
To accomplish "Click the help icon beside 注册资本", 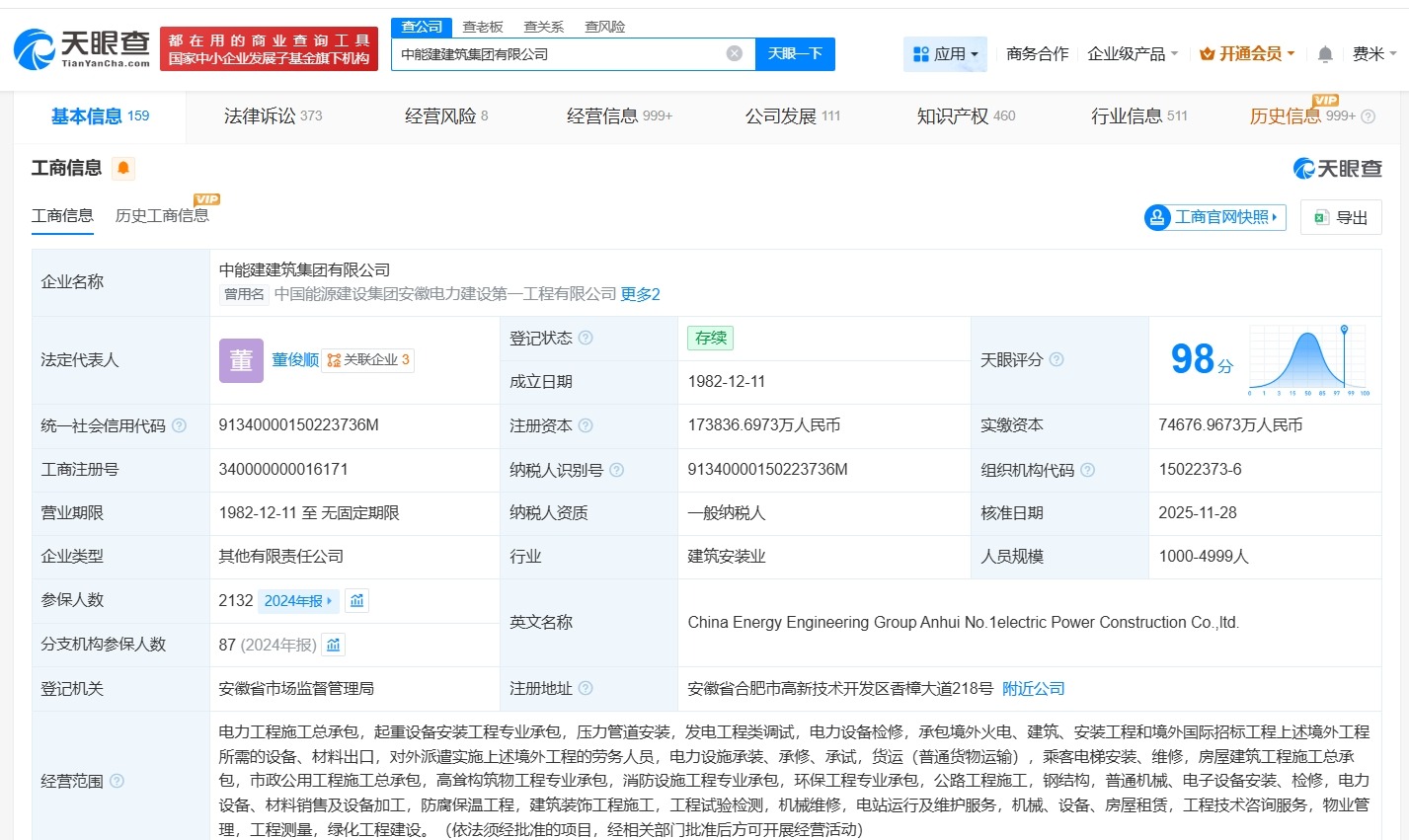I will point(587,425).
